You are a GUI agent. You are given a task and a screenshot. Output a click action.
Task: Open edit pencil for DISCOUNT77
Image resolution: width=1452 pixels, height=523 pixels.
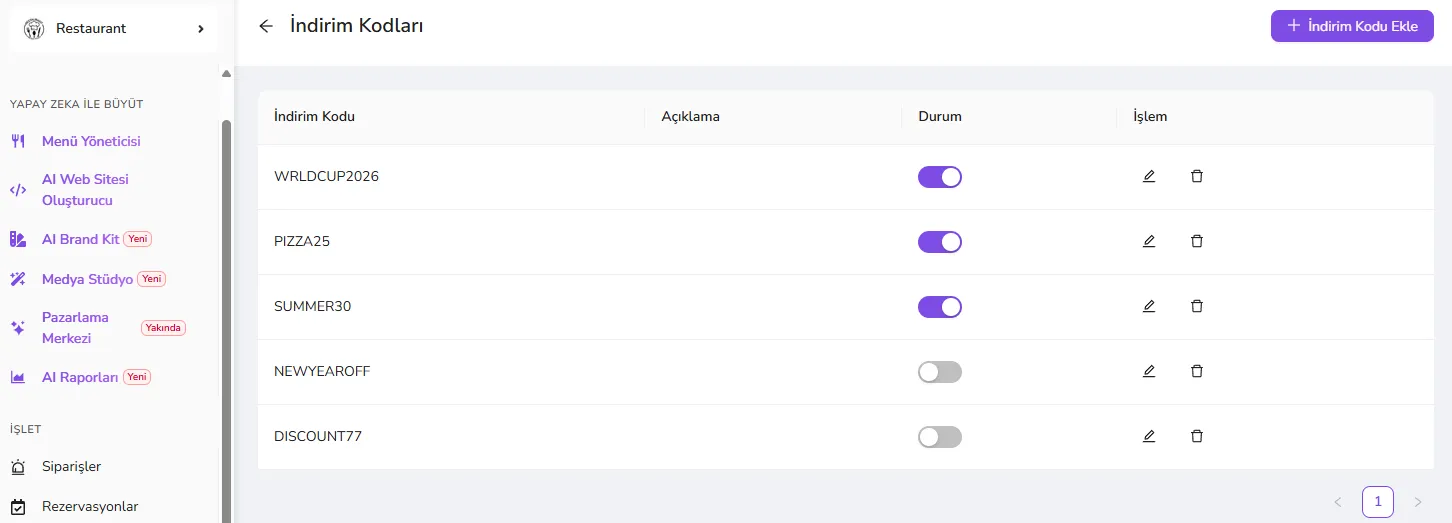[1149, 436]
